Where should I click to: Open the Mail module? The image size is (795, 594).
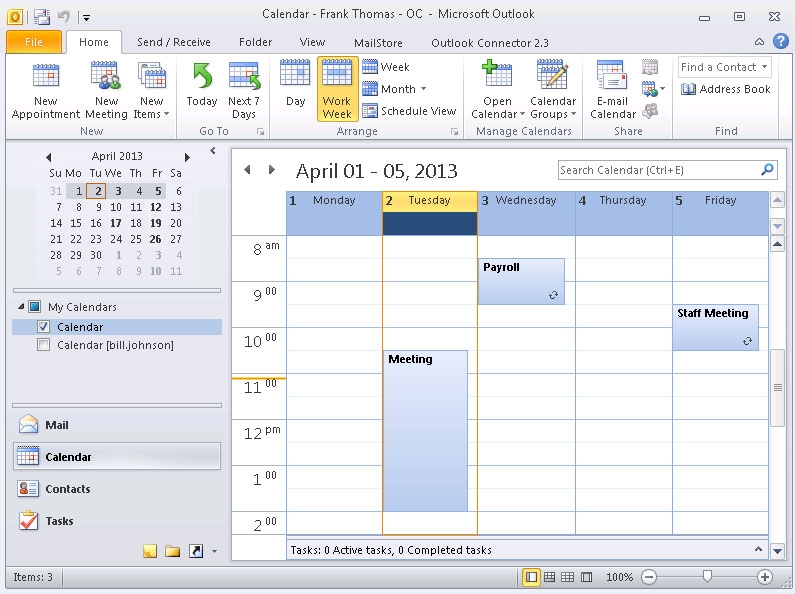[x=117, y=425]
